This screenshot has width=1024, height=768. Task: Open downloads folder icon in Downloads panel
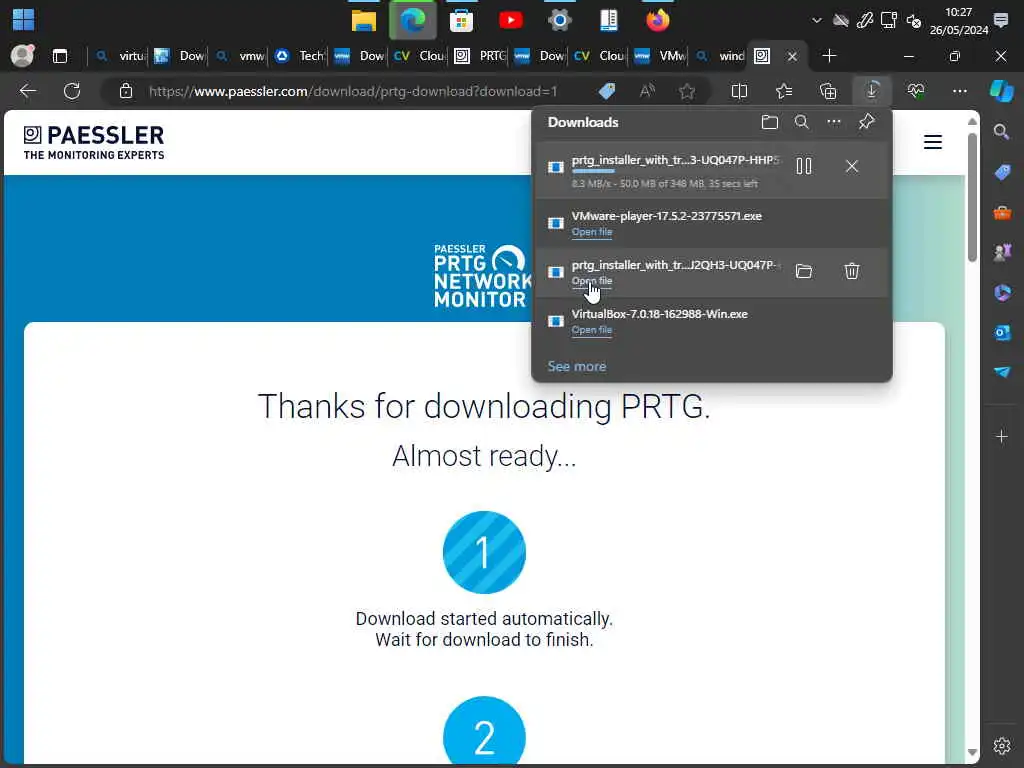tap(770, 122)
